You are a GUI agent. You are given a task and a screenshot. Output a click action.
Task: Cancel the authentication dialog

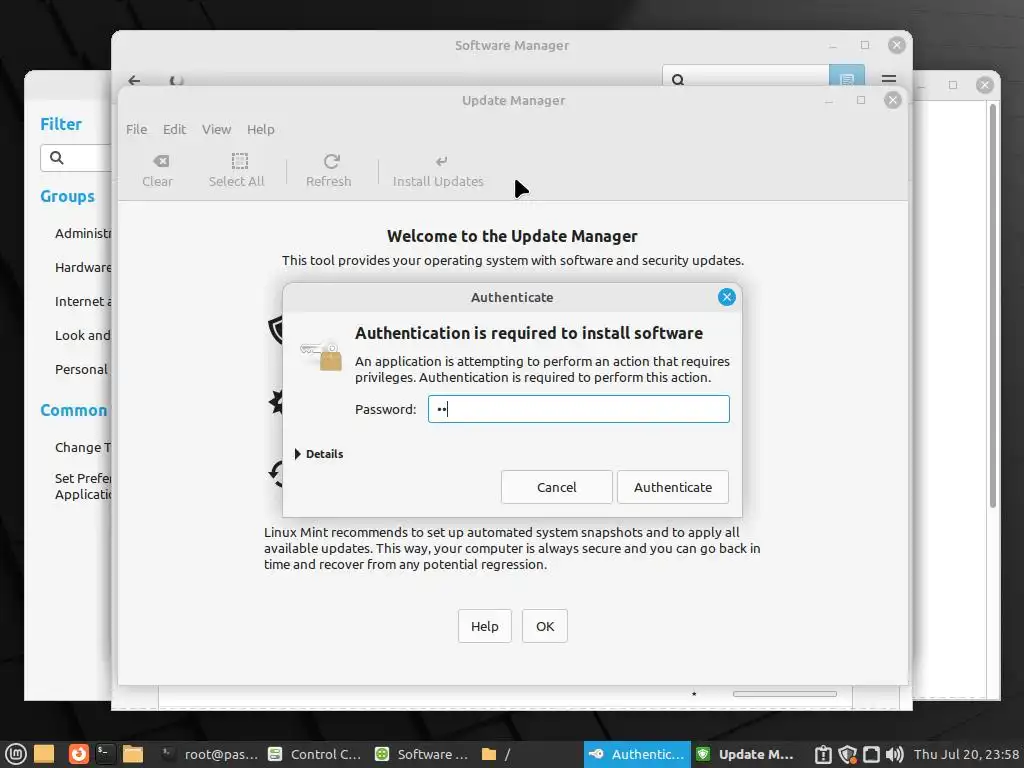pyautogui.click(x=556, y=487)
